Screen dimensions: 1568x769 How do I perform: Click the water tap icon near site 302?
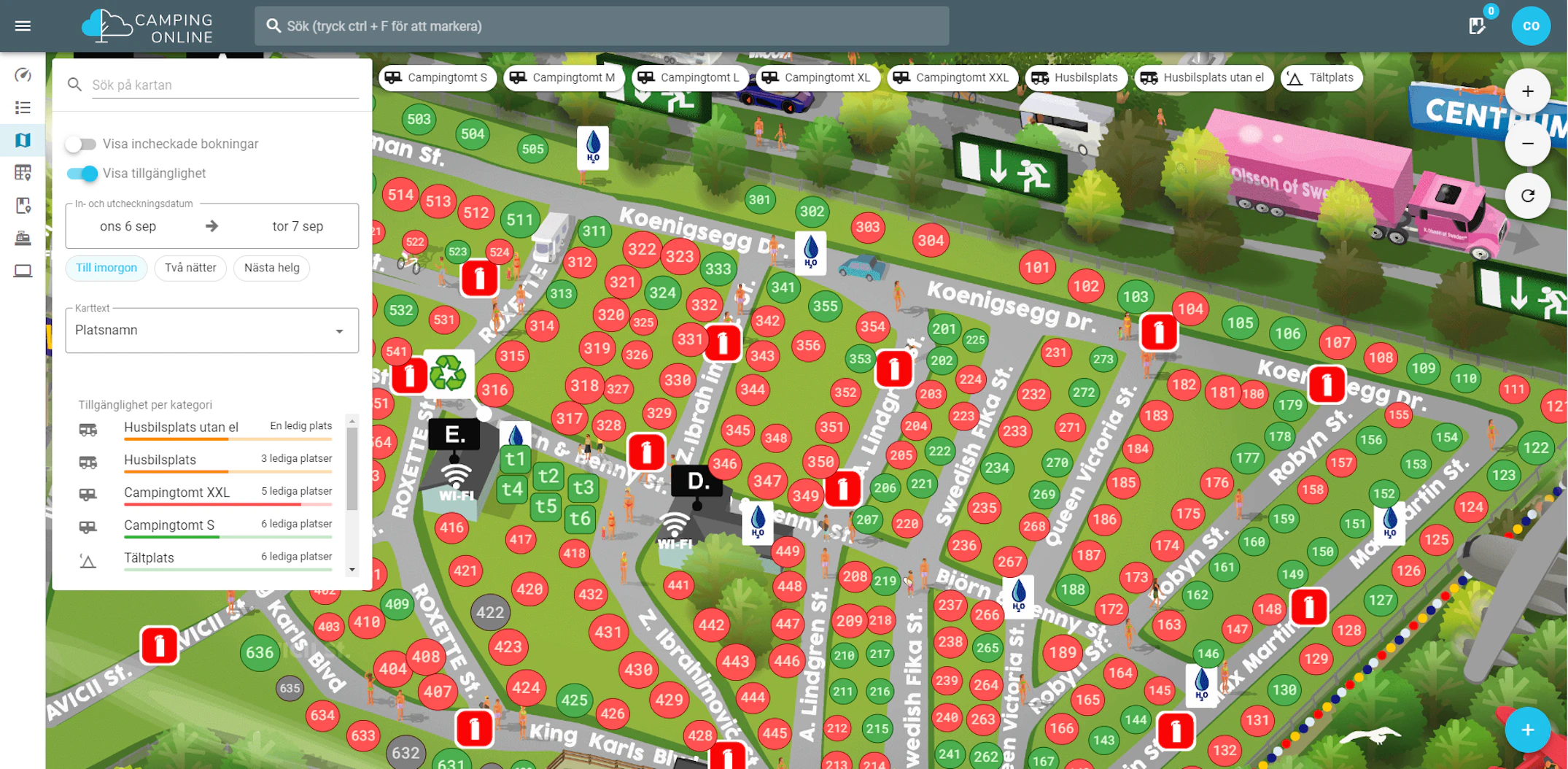click(810, 252)
